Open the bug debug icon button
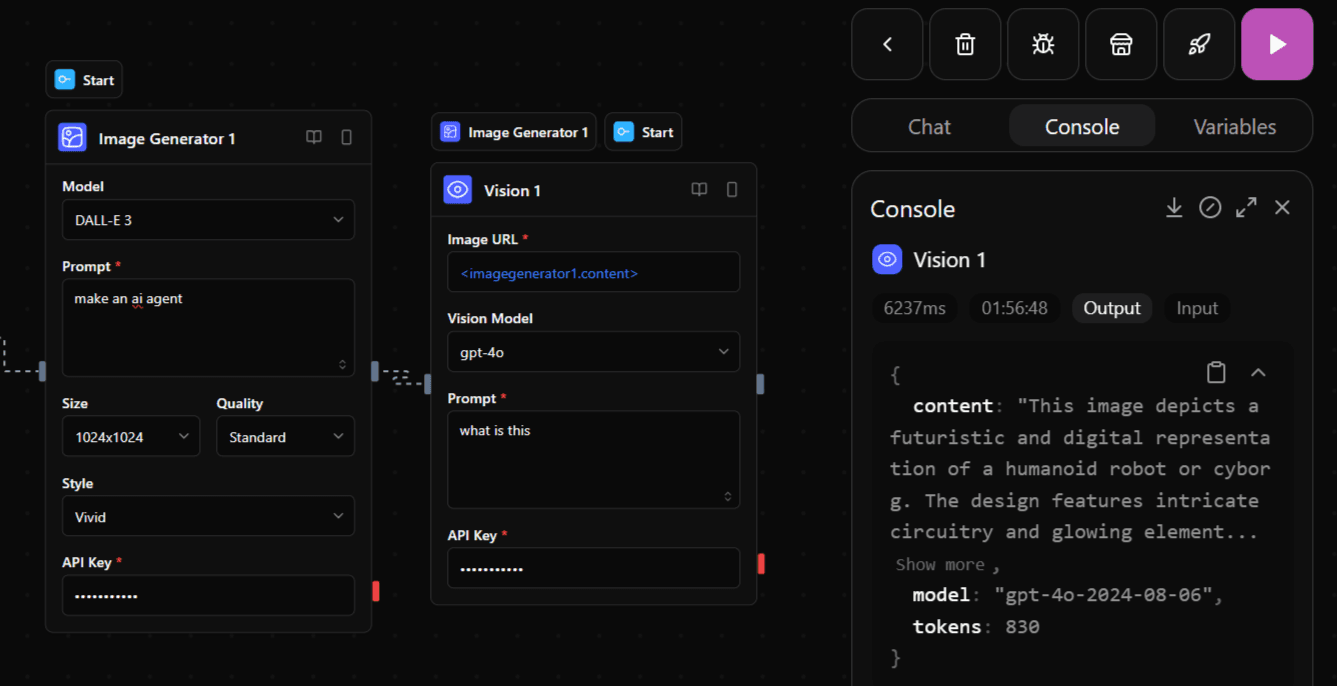1337x686 pixels. tap(1043, 44)
